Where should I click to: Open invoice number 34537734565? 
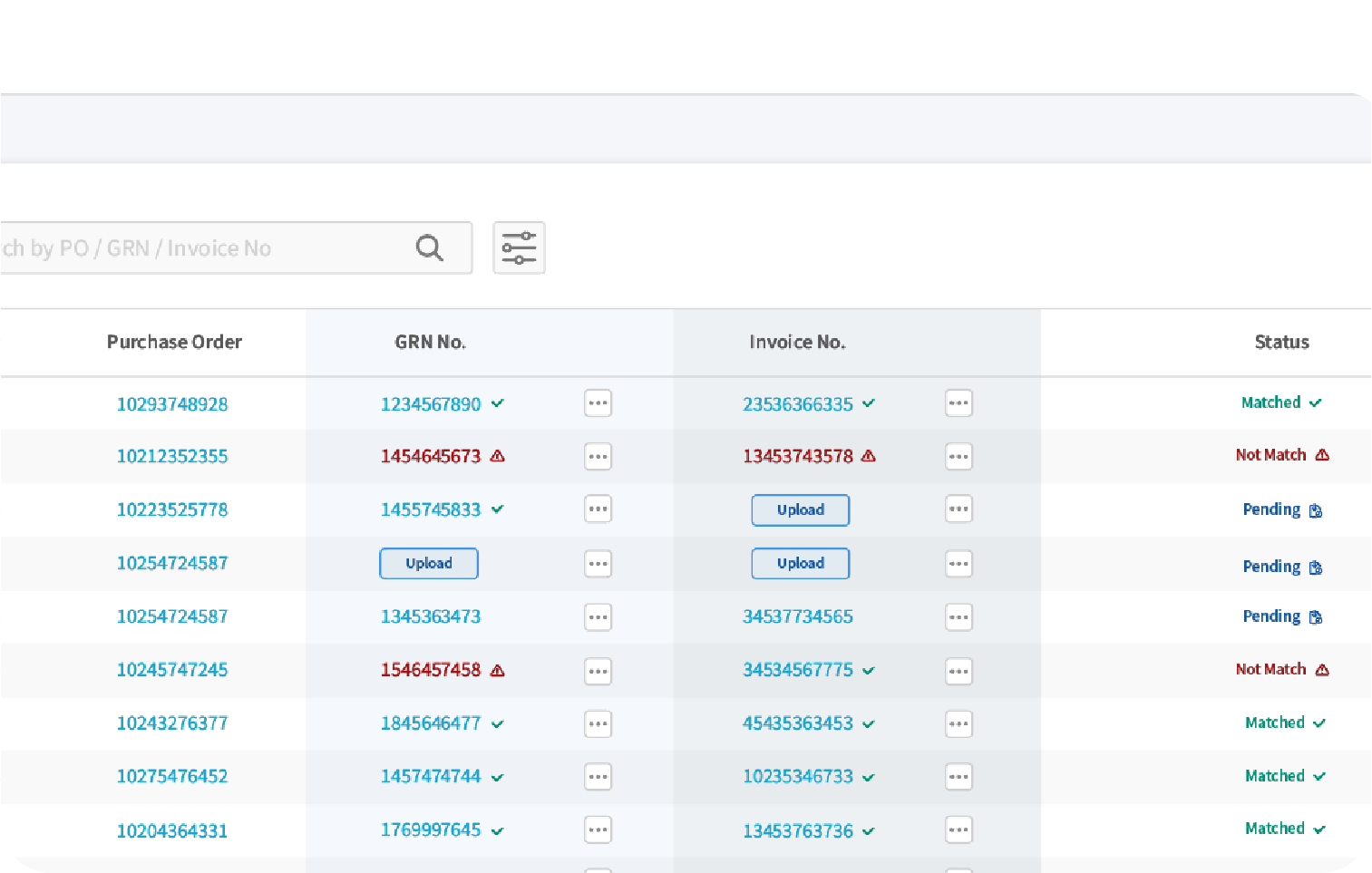[x=798, y=616]
